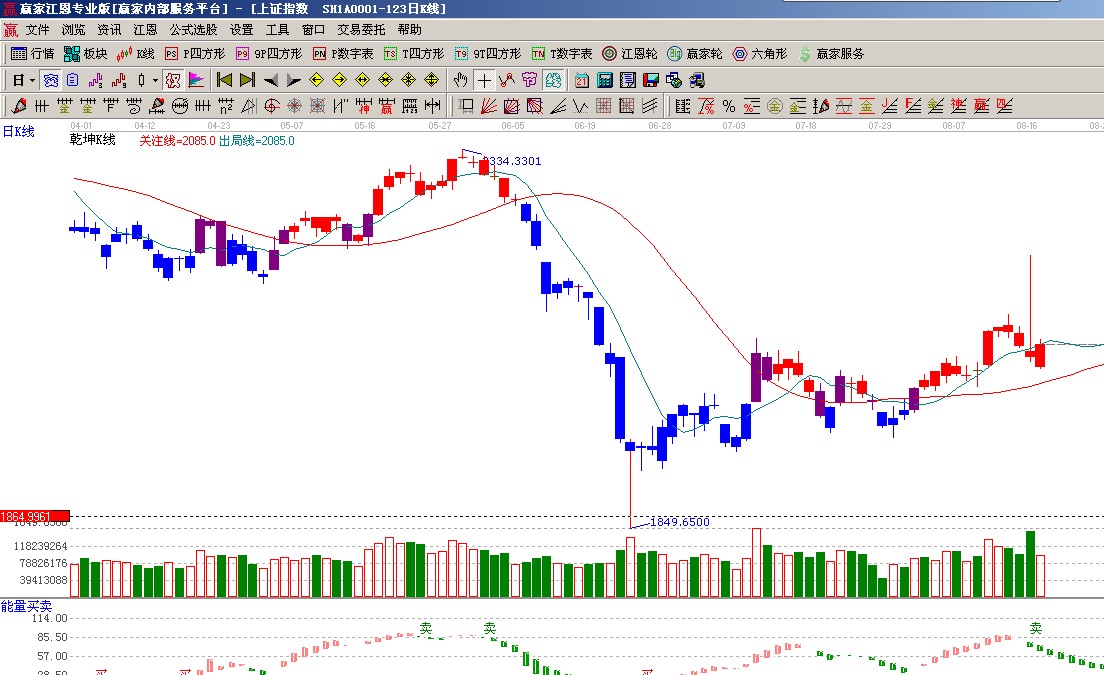
Task: Select the hand pan tool
Action: tap(460, 80)
